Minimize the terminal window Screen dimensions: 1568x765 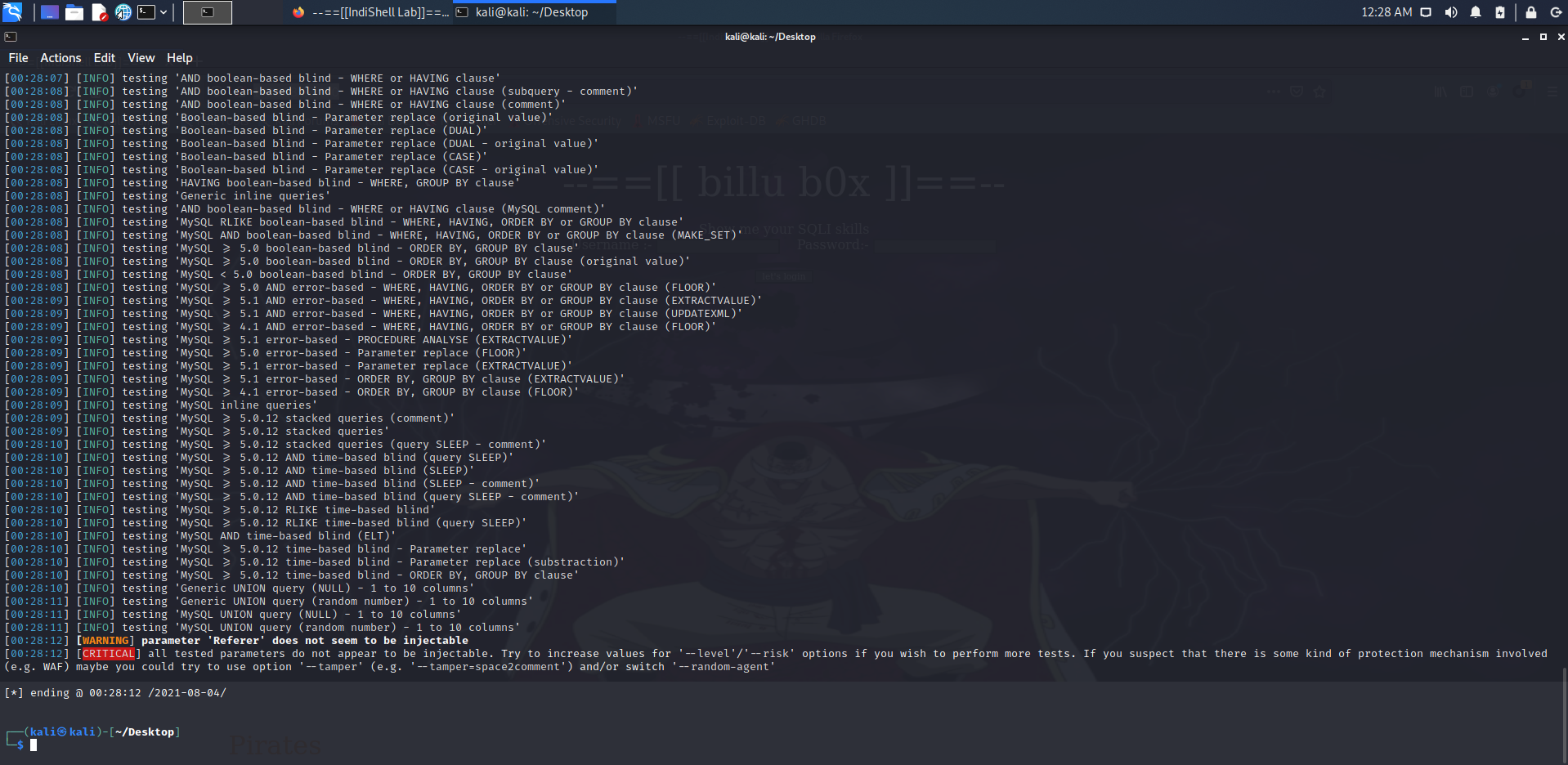[x=1525, y=37]
